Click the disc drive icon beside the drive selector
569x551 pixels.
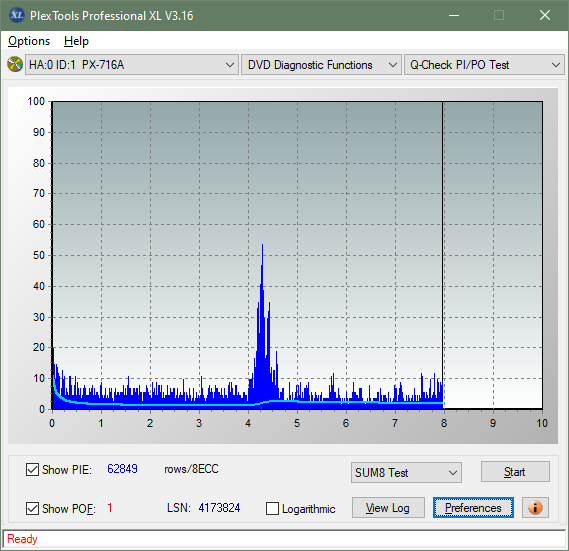point(15,65)
